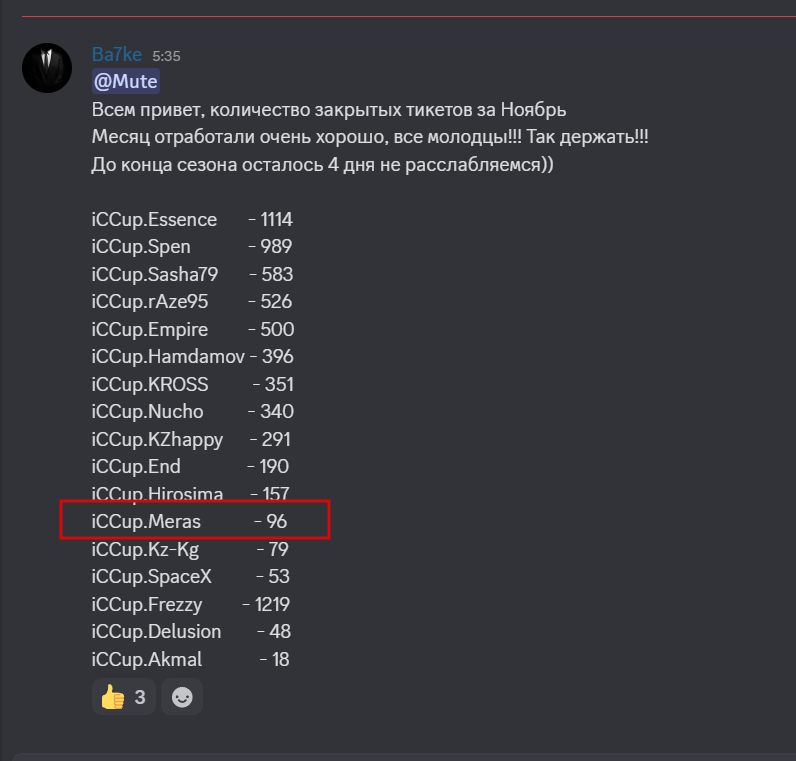
Task: Select the iCCup.Delusion 48 row
Action: 191,632
